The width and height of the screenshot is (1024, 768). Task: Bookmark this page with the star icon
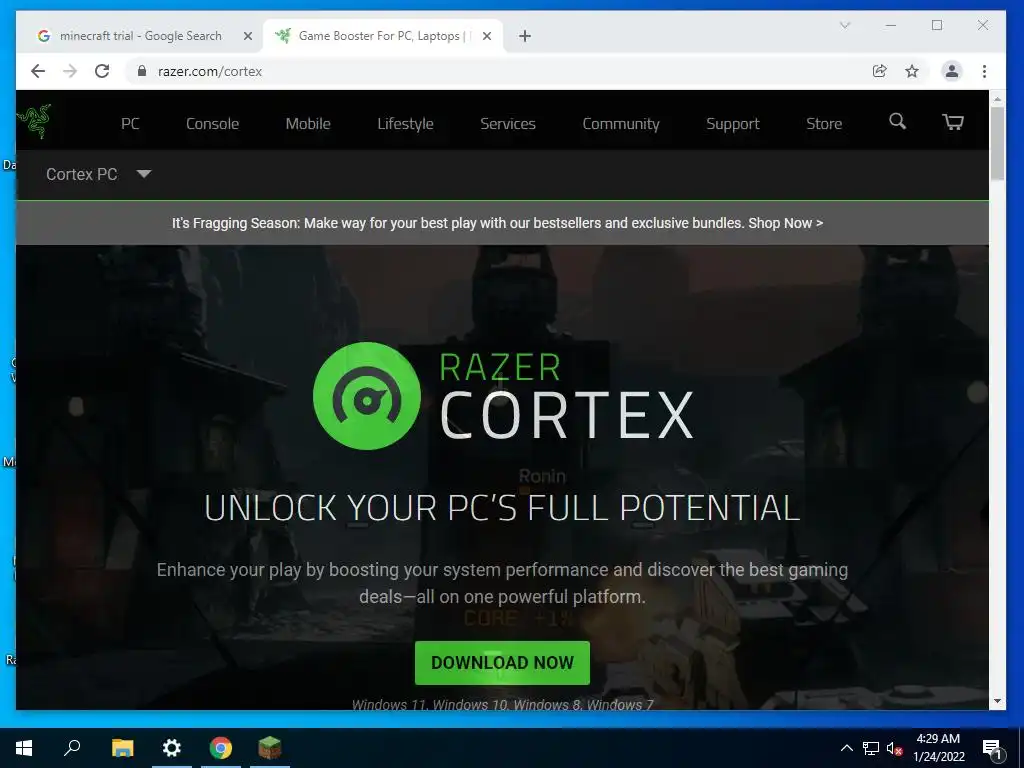pyautogui.click(x=912, y=71)
